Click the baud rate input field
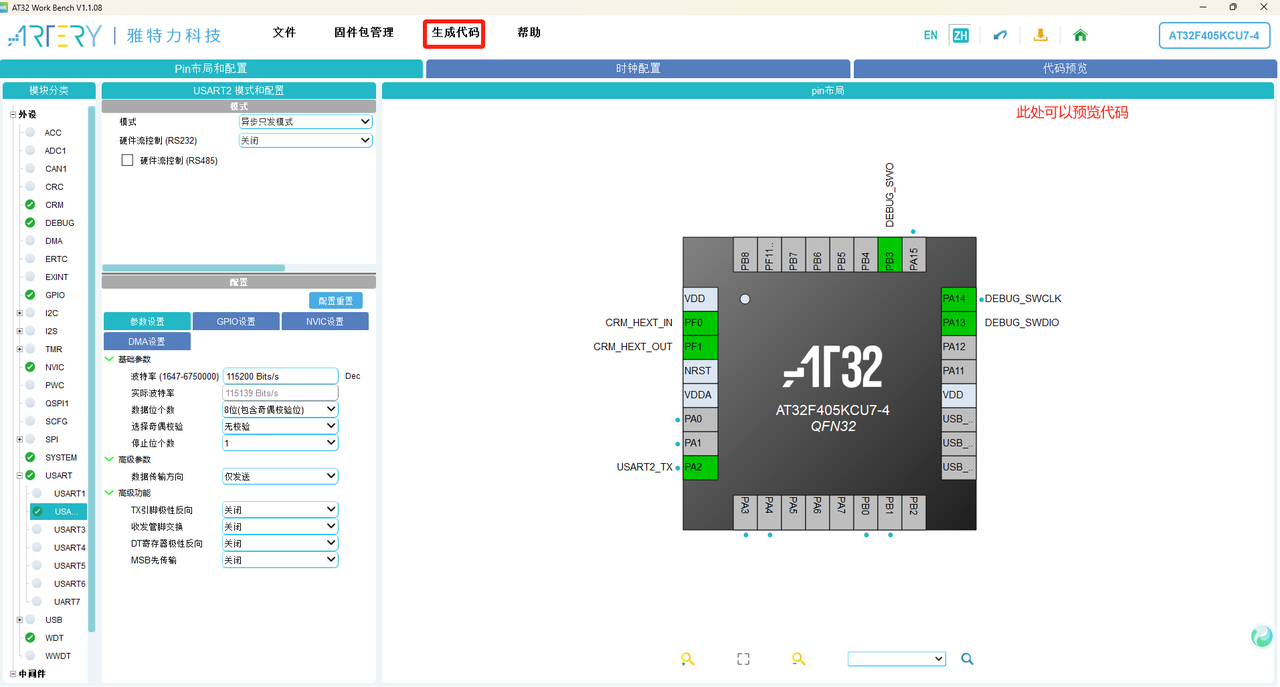Image resolution: width=1280 pixels, height=687 pixels. point(279,375)
